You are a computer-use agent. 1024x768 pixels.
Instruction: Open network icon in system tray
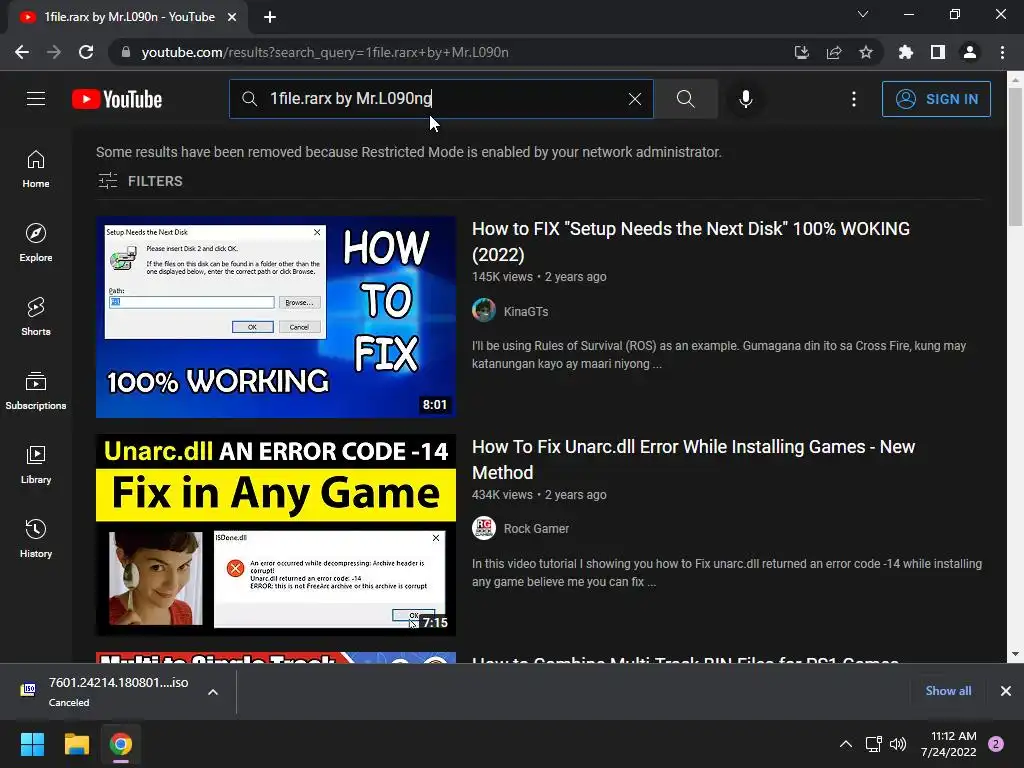click(x=873, y=744)
